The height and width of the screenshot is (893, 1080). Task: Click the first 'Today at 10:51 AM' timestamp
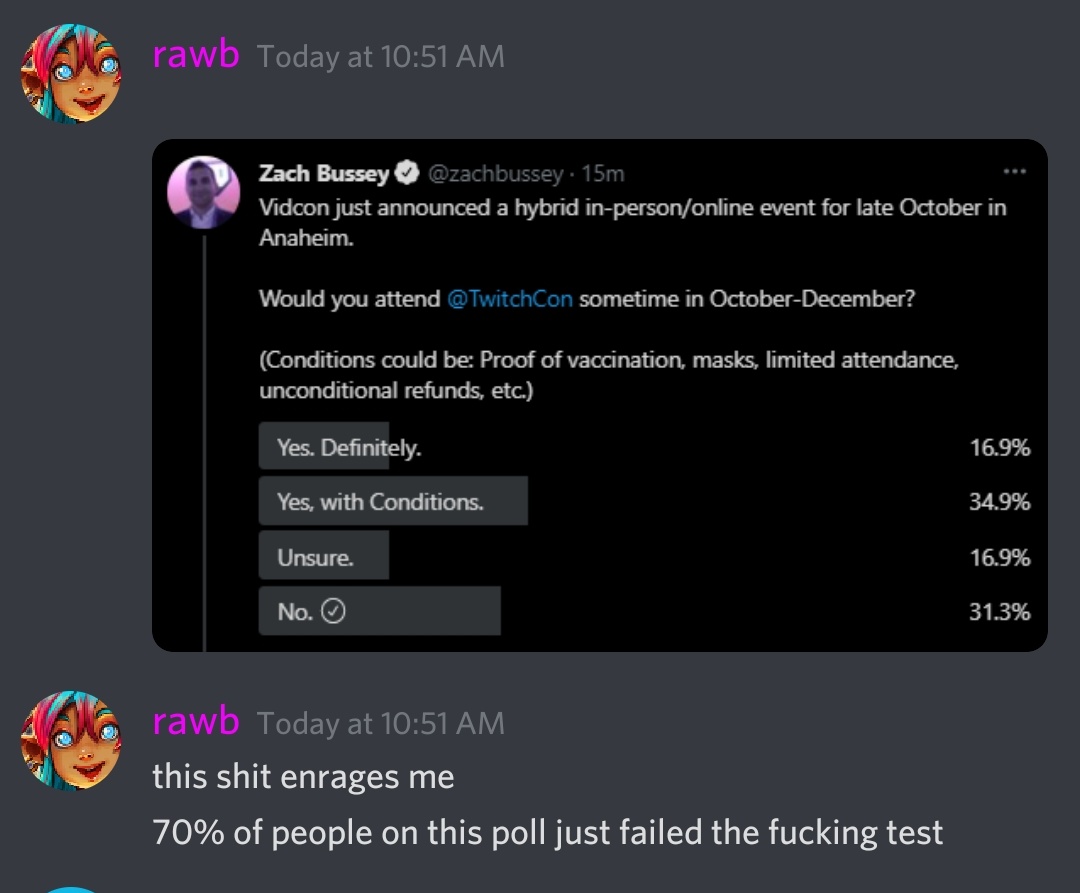tap(381, 56)
